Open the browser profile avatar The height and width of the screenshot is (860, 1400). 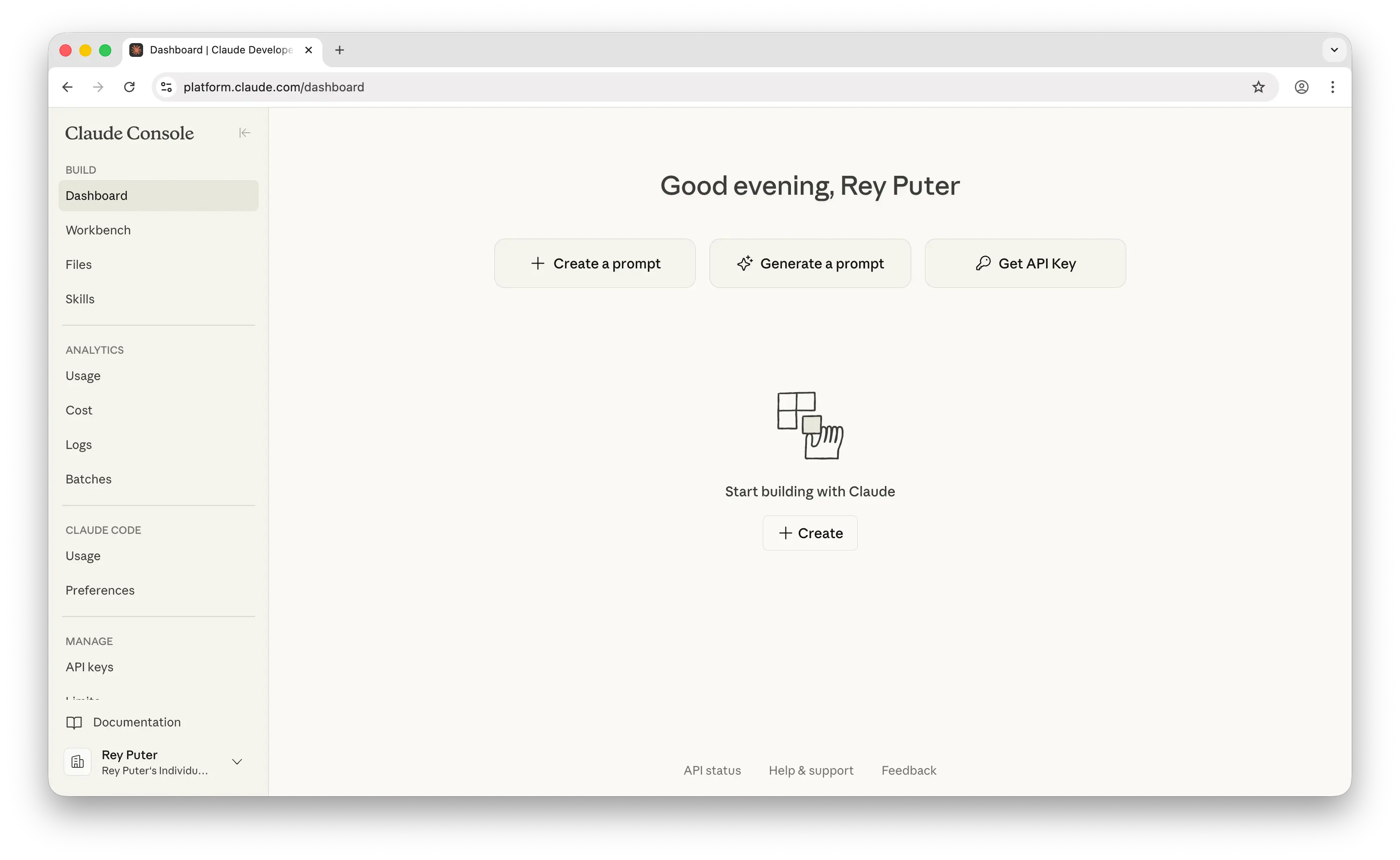pyautogui.click(x=1302, y=87)
